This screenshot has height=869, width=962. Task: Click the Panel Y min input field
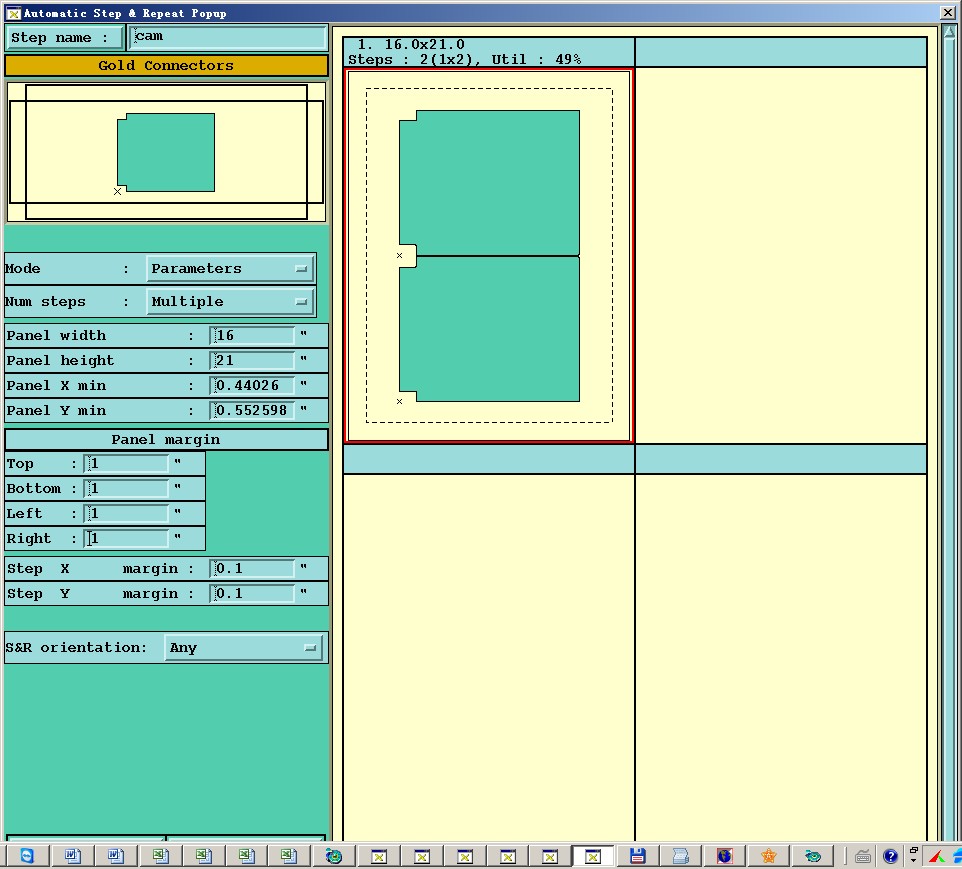pyautogui.click(x=252, y=411)
